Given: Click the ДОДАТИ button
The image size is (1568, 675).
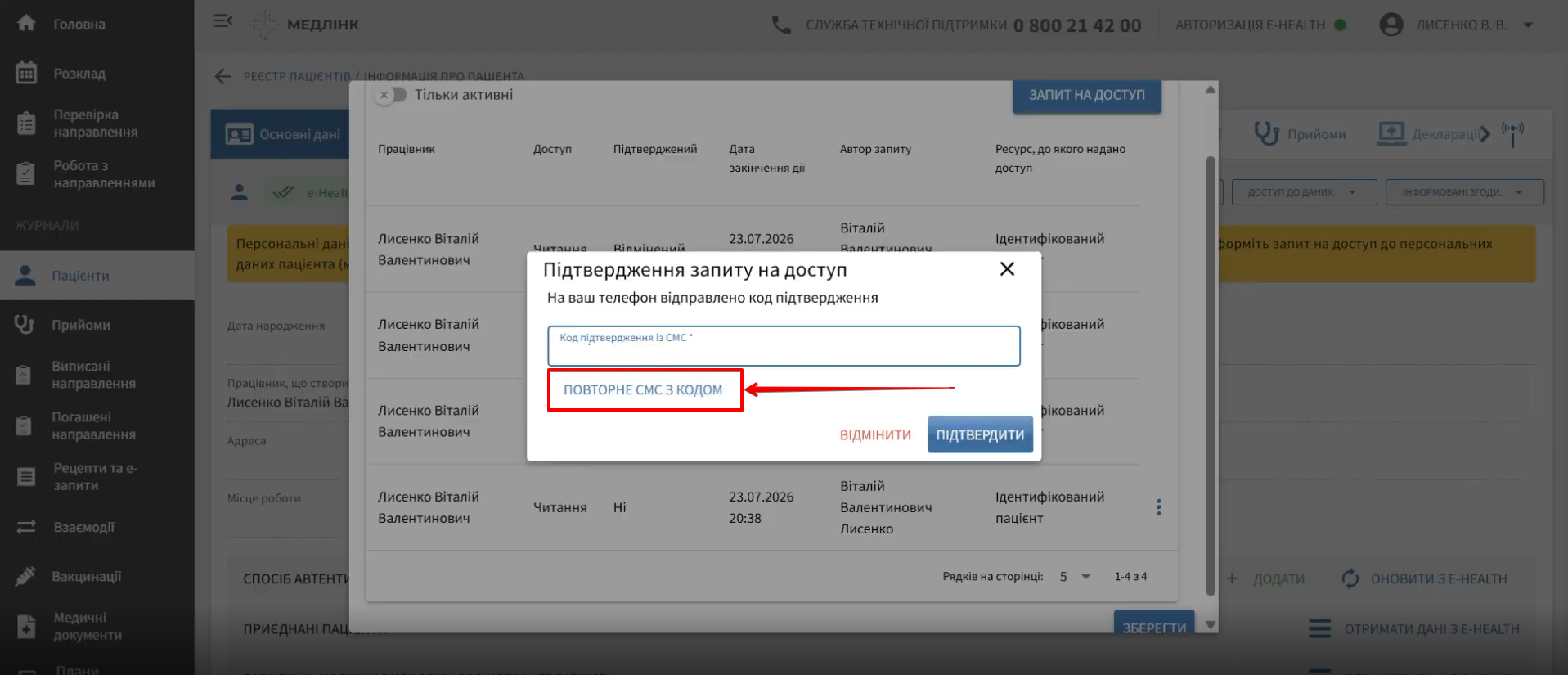Looking at the screenshot, I should click(x=1266, y=578).
